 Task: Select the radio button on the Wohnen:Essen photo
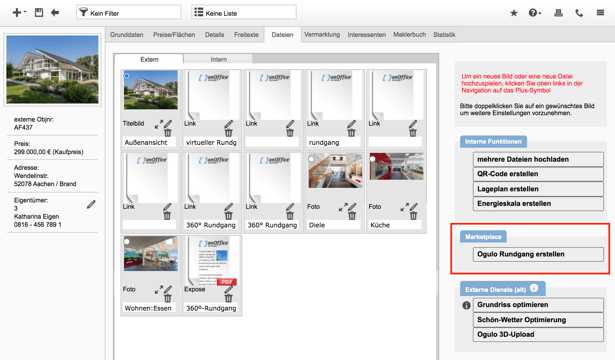(x=127, y=242)
